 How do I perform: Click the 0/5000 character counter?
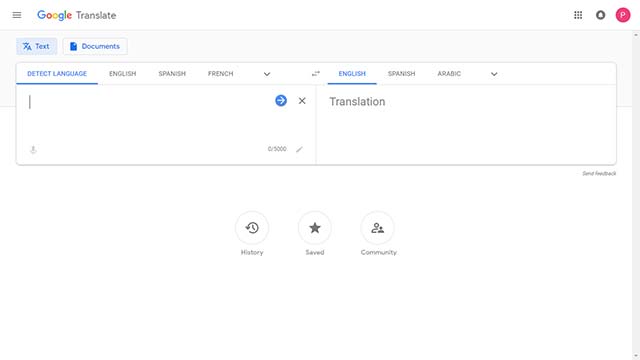coord(277,149)
